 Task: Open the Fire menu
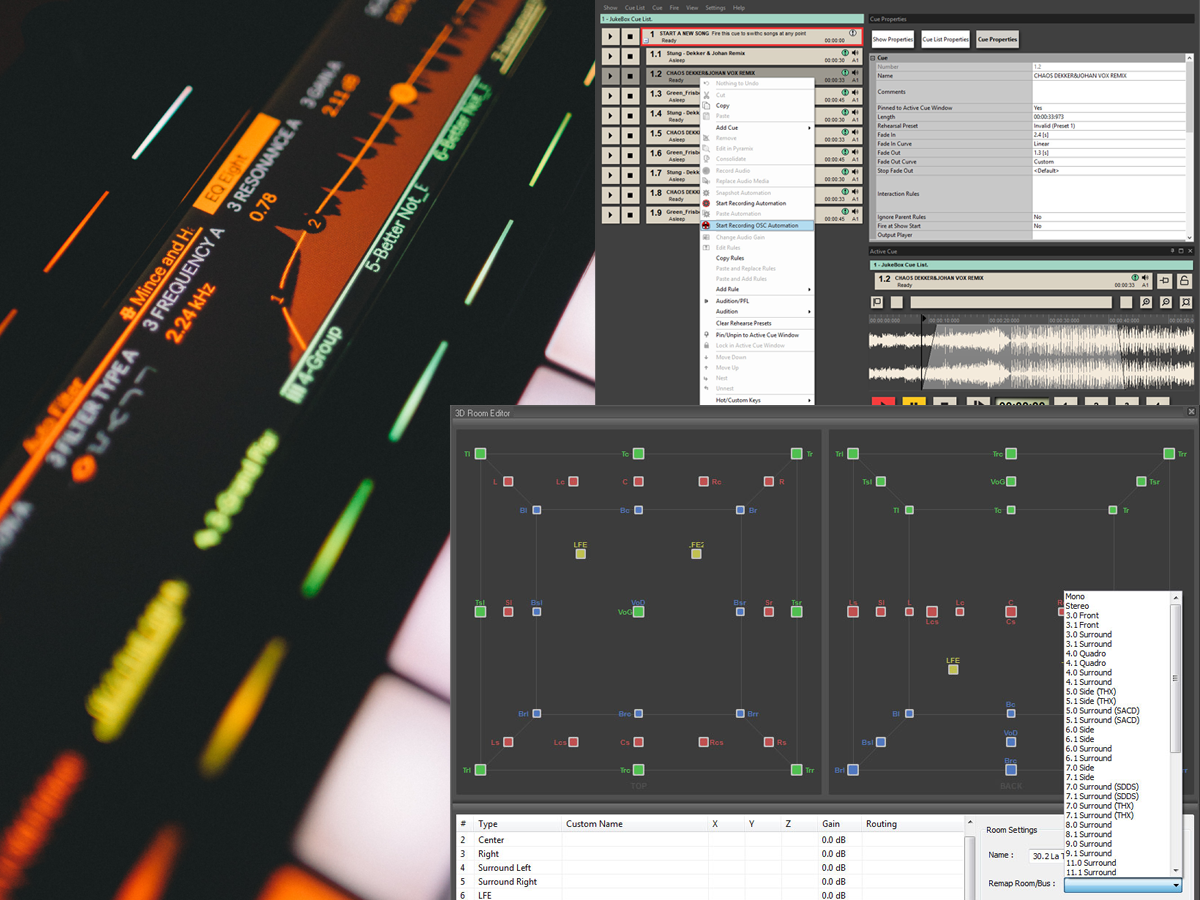pos(674,8)
